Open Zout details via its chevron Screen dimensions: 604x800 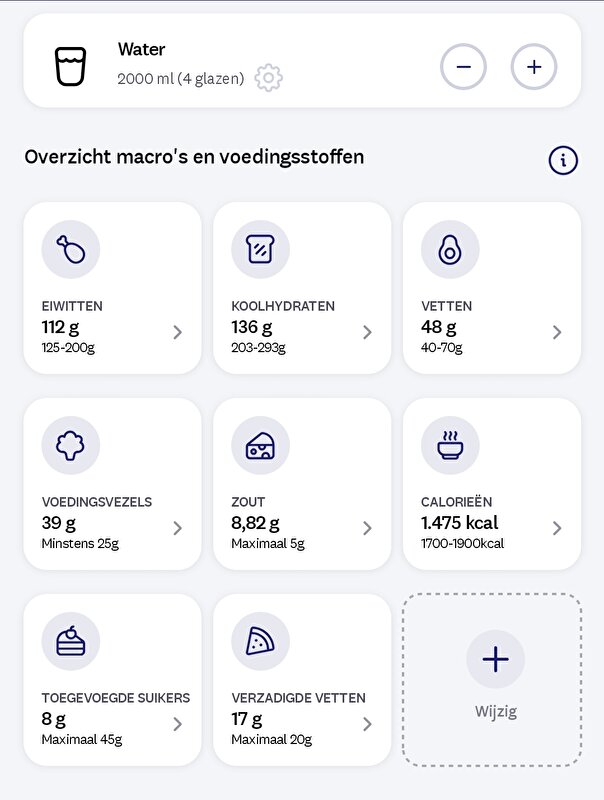click(x=367, y=528)
